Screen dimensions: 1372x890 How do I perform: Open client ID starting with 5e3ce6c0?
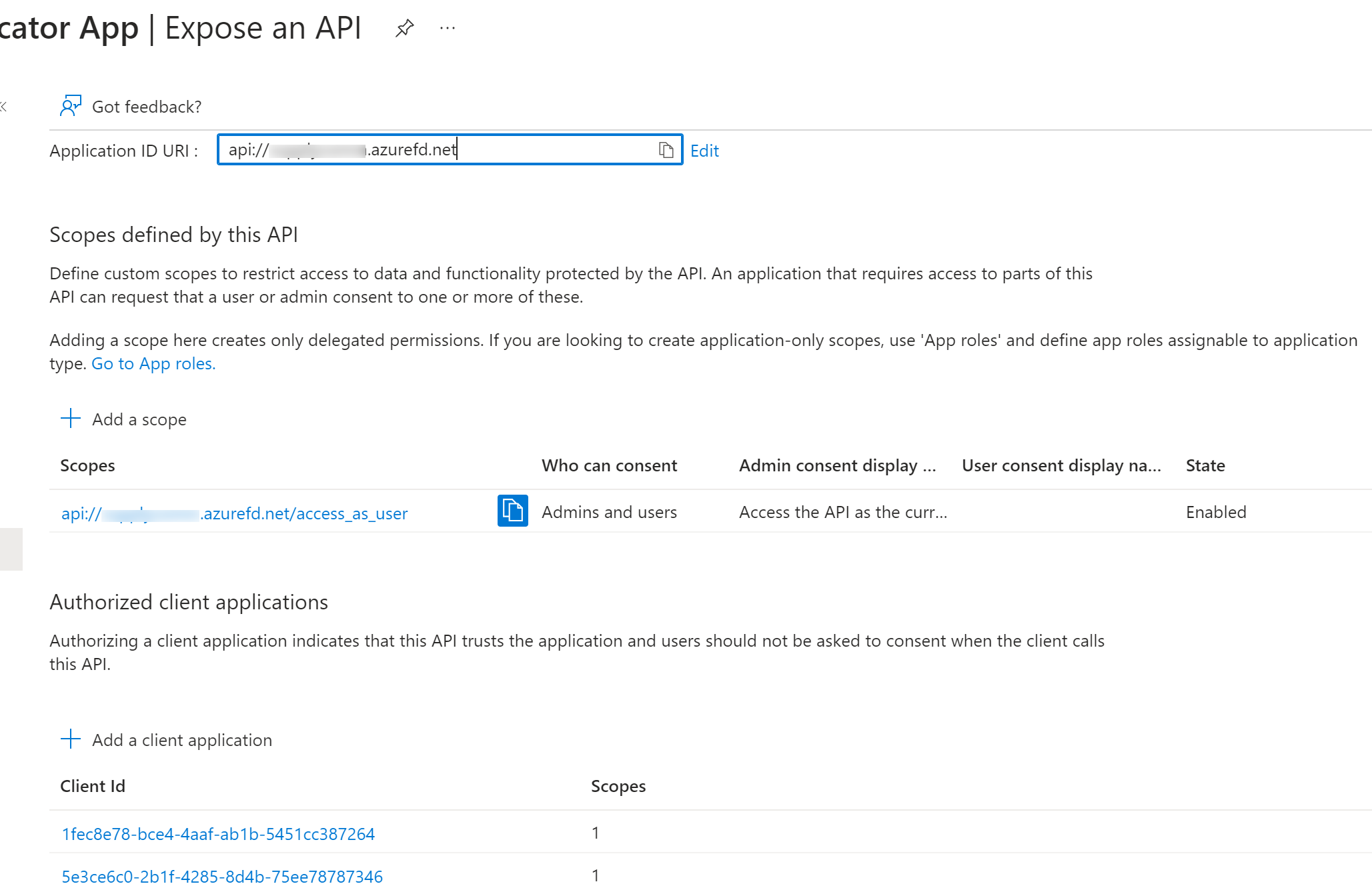(x=222, y=876)
